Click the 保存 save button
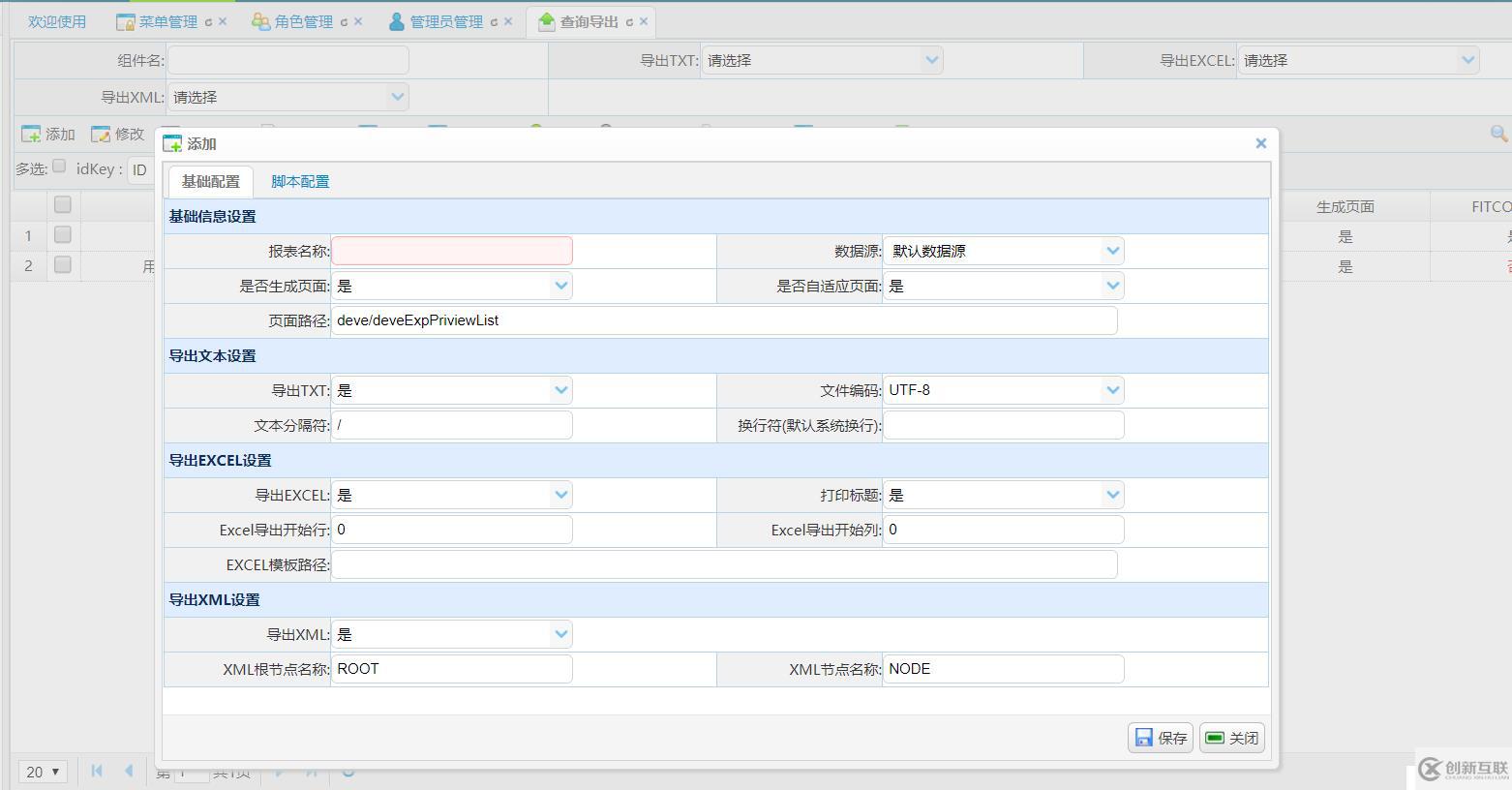The image size is (1512, 790). (x=1160, y=737)
